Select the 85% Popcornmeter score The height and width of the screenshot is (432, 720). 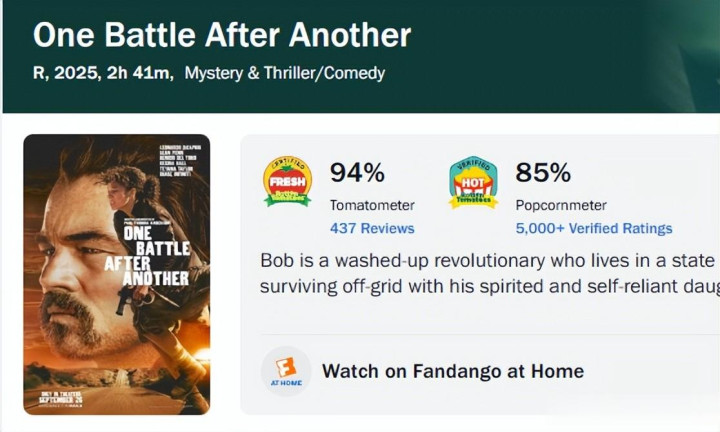pyautogui.click(x=543, y=173)
